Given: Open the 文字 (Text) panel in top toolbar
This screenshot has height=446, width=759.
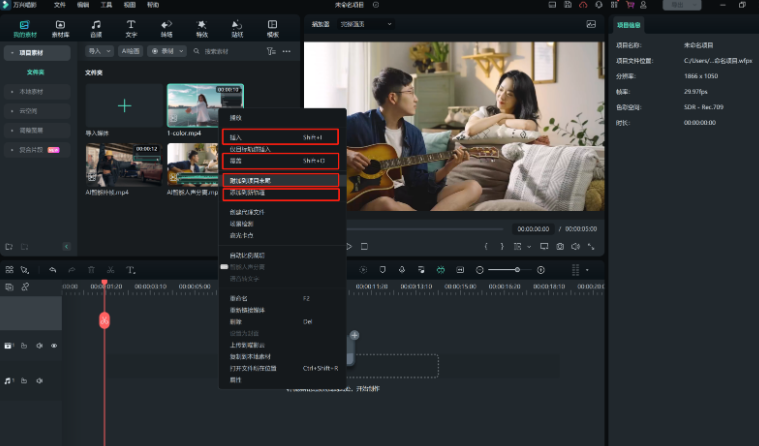Looking at the screenshot, I should (x=130, y=27).
